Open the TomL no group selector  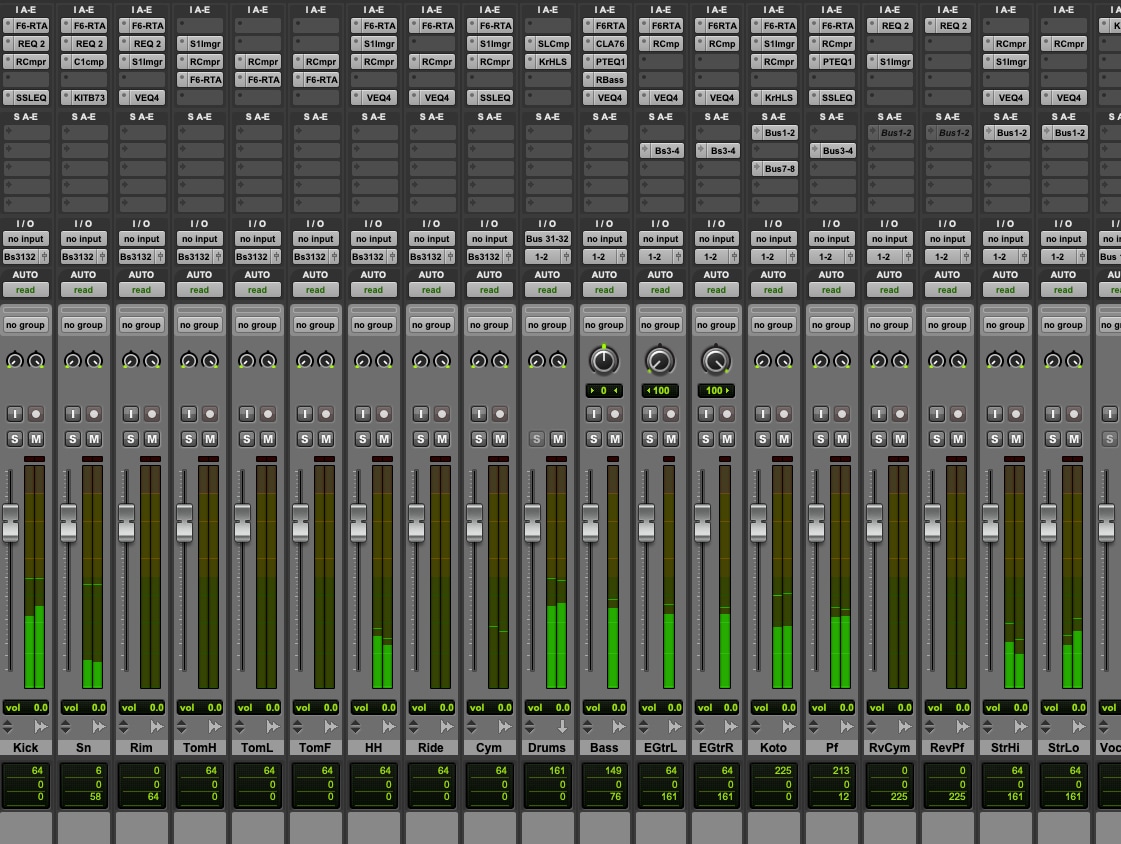(257, 325)
